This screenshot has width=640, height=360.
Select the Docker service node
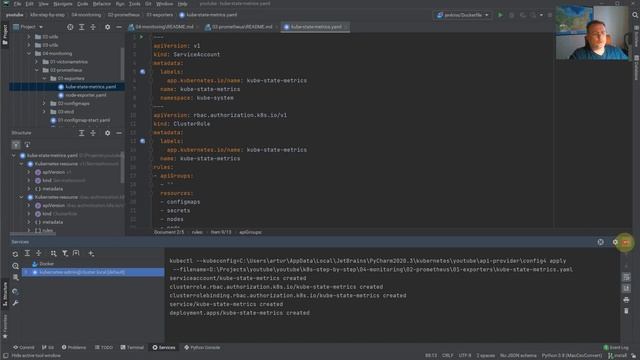pos(43,264)
